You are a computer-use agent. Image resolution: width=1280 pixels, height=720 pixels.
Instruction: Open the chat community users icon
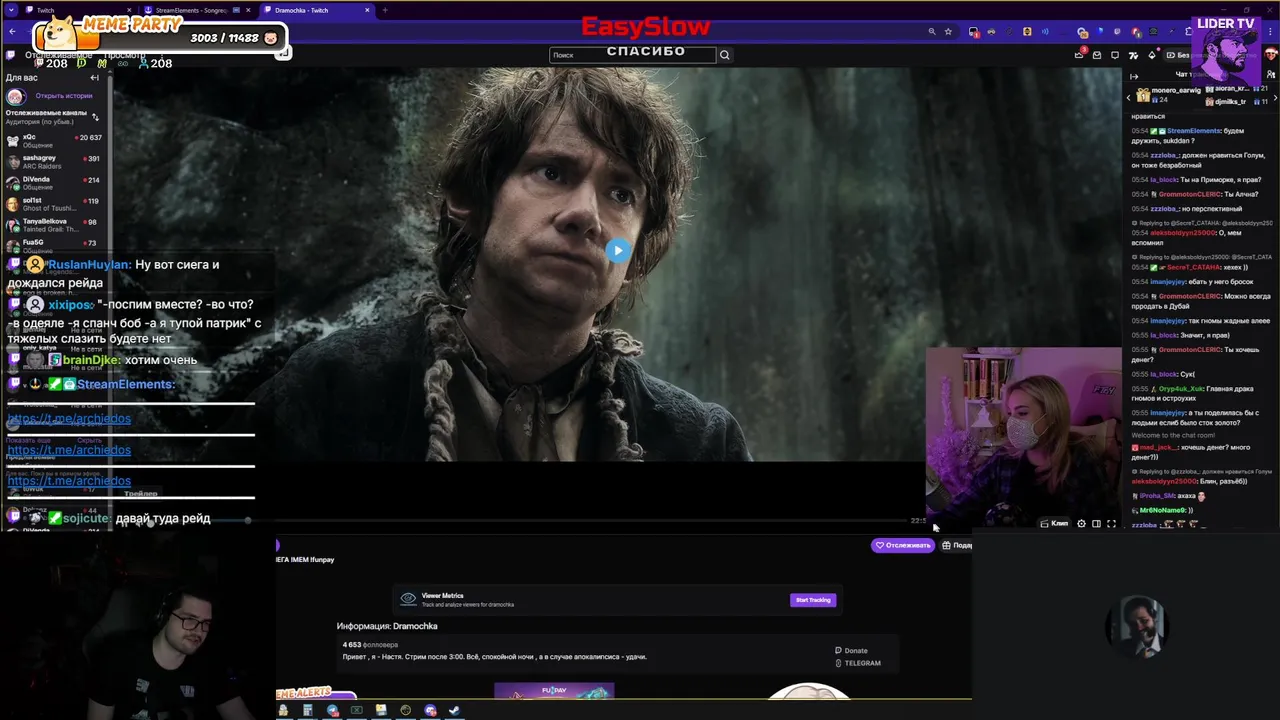click(x=1271, y=74)
